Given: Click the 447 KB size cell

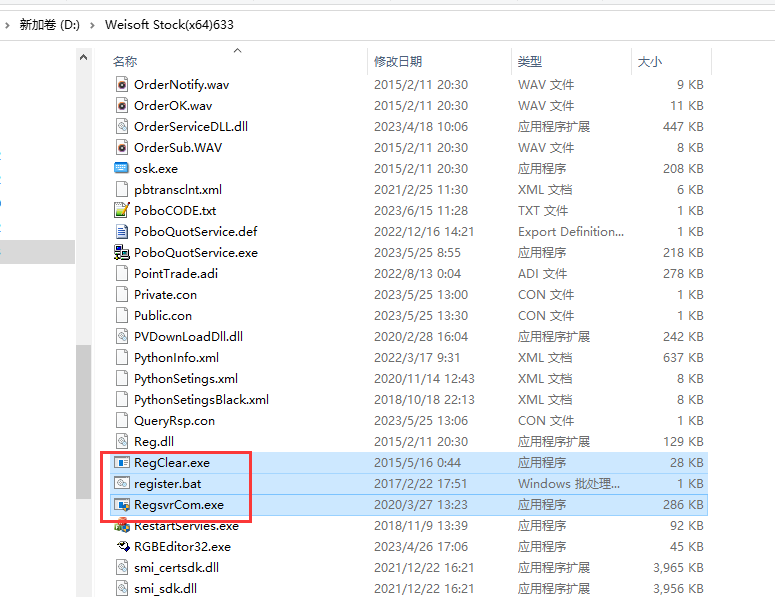Looking at the screenshot, I should click(683, 127).
